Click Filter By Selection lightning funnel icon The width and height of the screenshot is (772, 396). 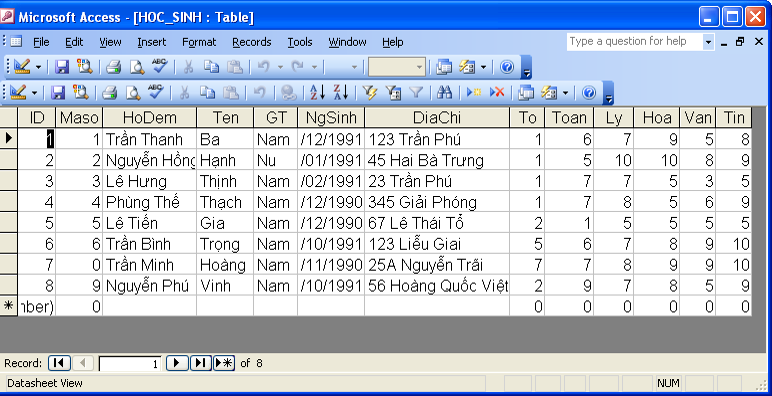369,92
